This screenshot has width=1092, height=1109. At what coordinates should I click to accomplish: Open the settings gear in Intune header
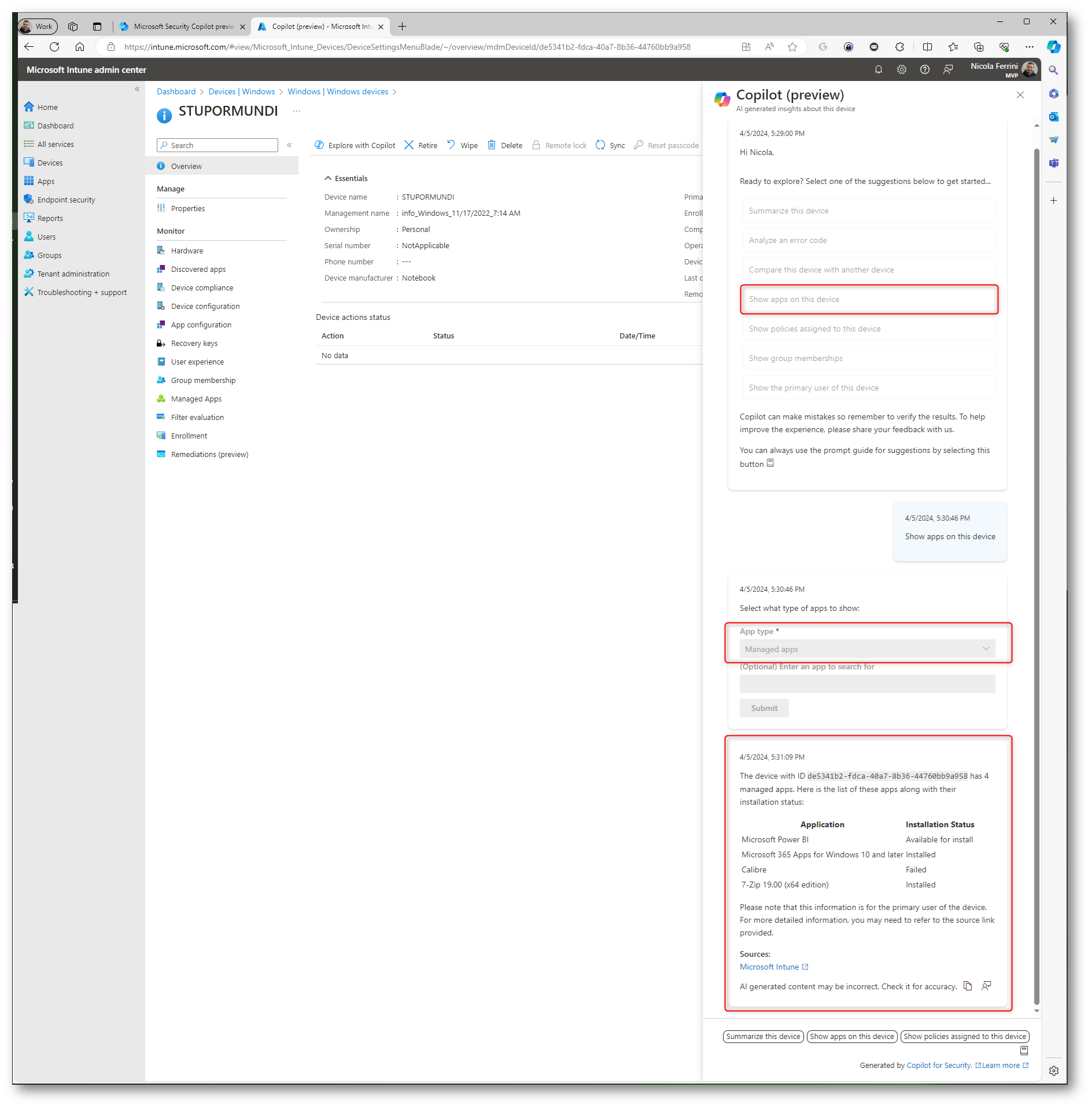click(x=902, y=69)
